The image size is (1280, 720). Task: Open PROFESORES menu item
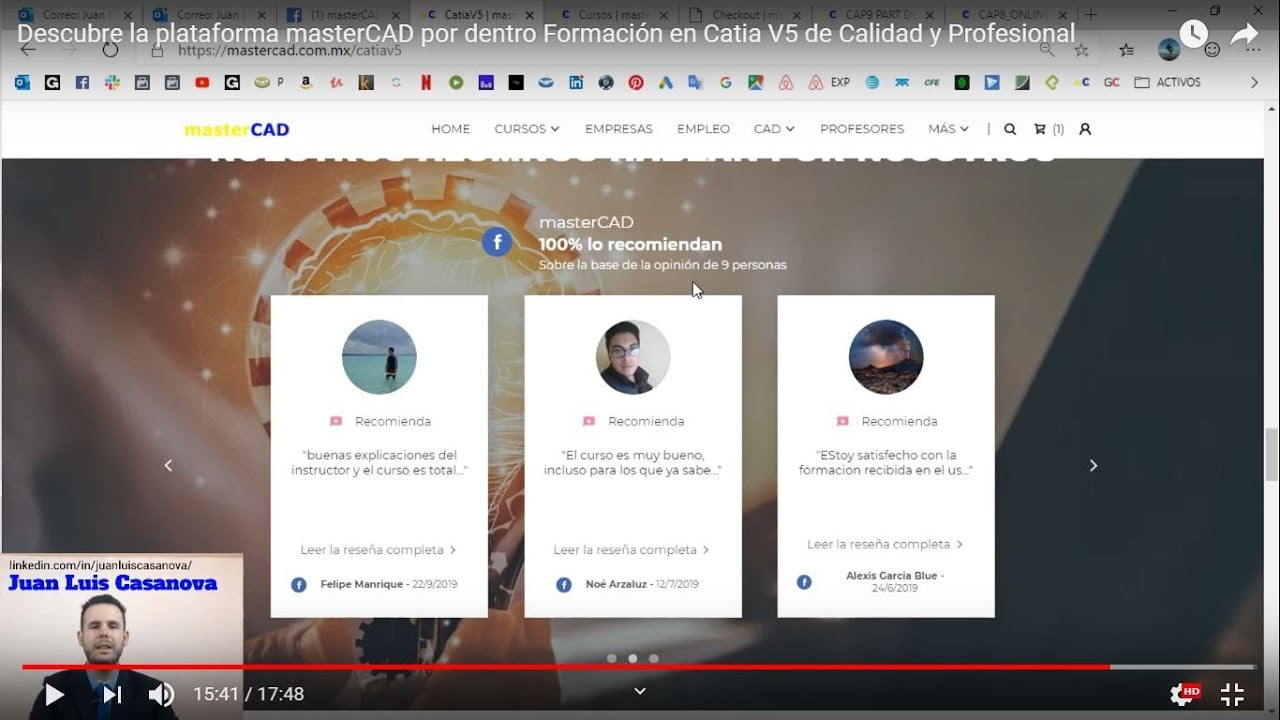[x=862, y=129]
